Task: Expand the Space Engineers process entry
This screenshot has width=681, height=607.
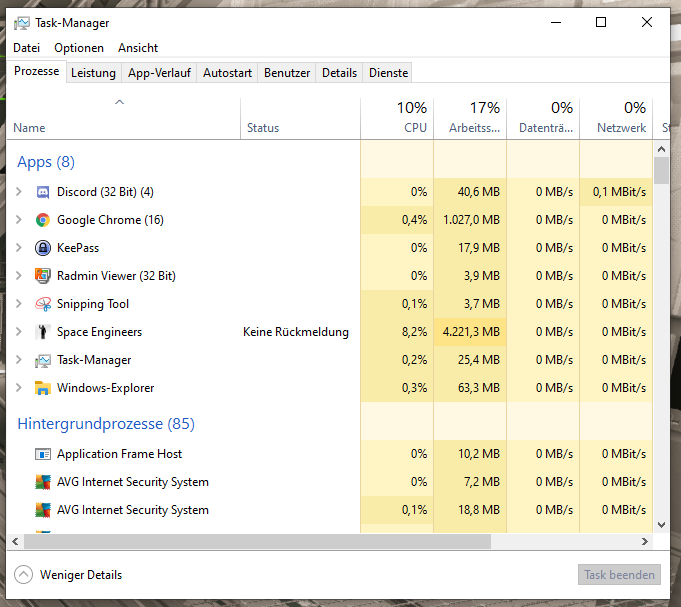Action: coord(19,332)
